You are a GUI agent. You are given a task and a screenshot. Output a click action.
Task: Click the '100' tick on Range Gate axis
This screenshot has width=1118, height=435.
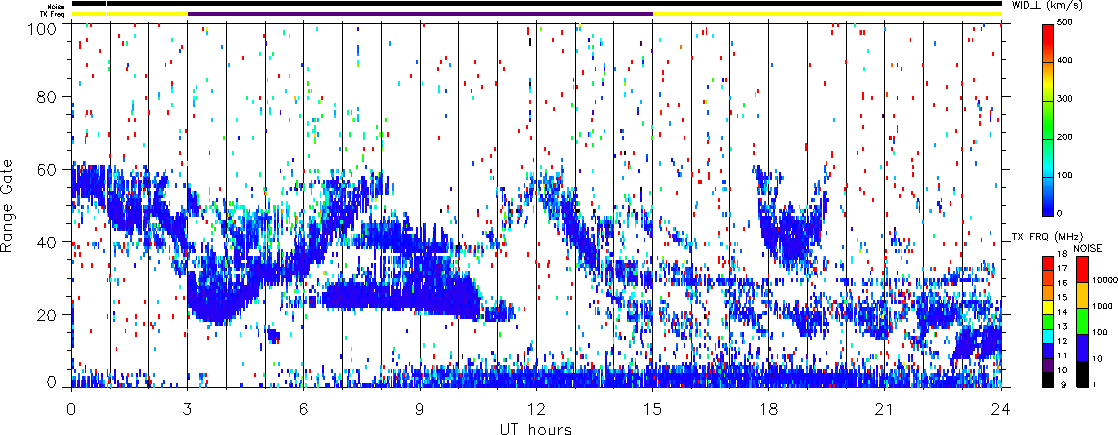point(44,27)
